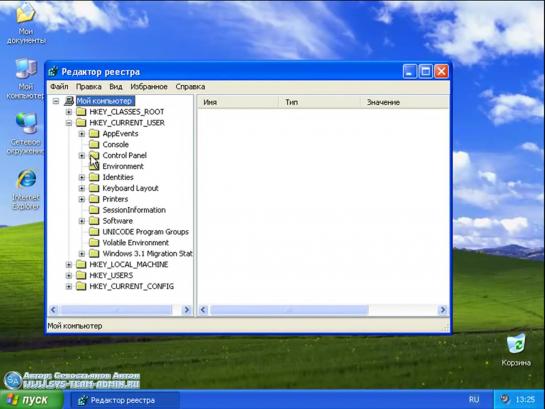
Task: Expand the HKEY_USERS branch
Action: pyautogui.click(x=69, y=276)
